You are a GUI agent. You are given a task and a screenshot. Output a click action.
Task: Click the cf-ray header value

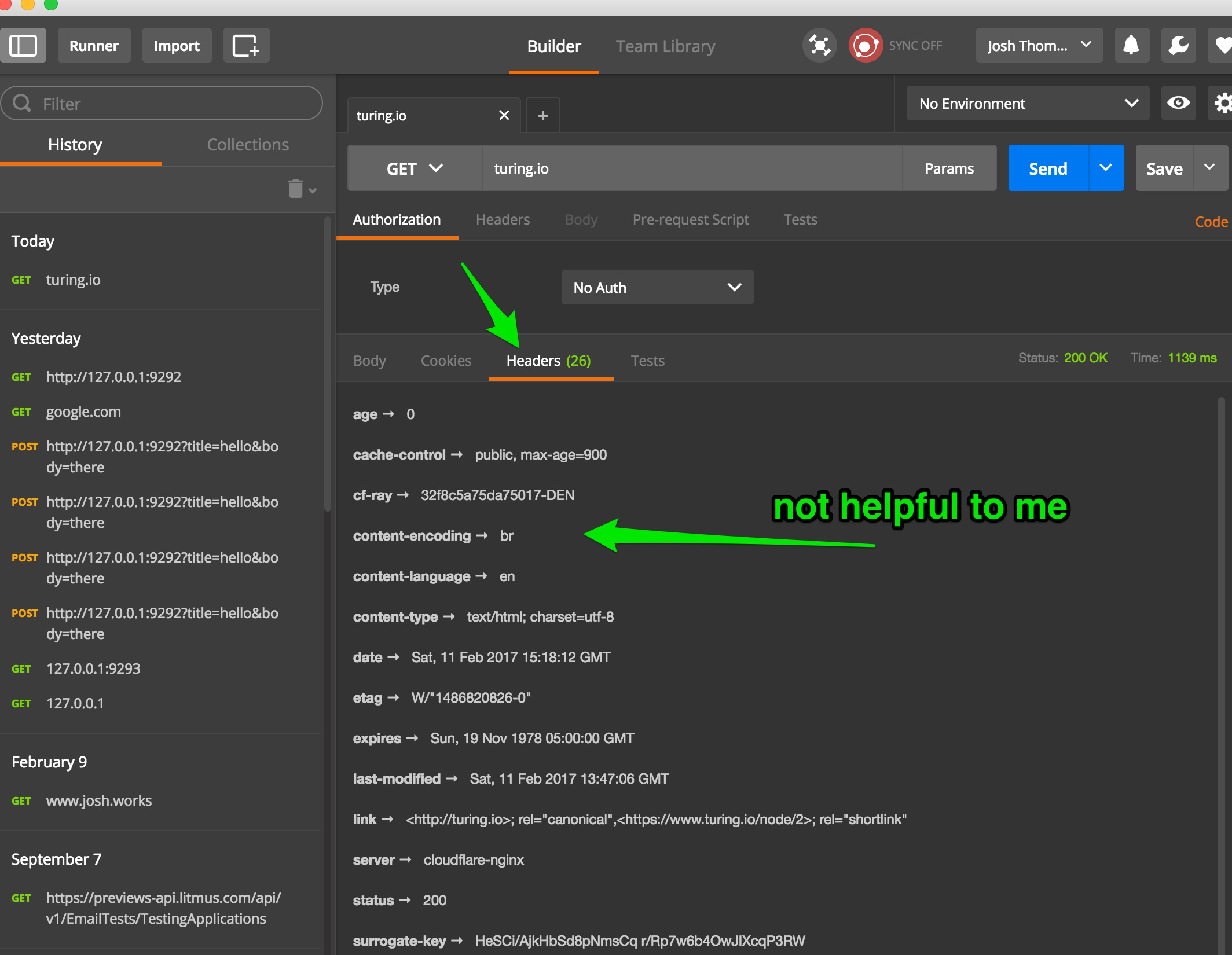[497, 495]
